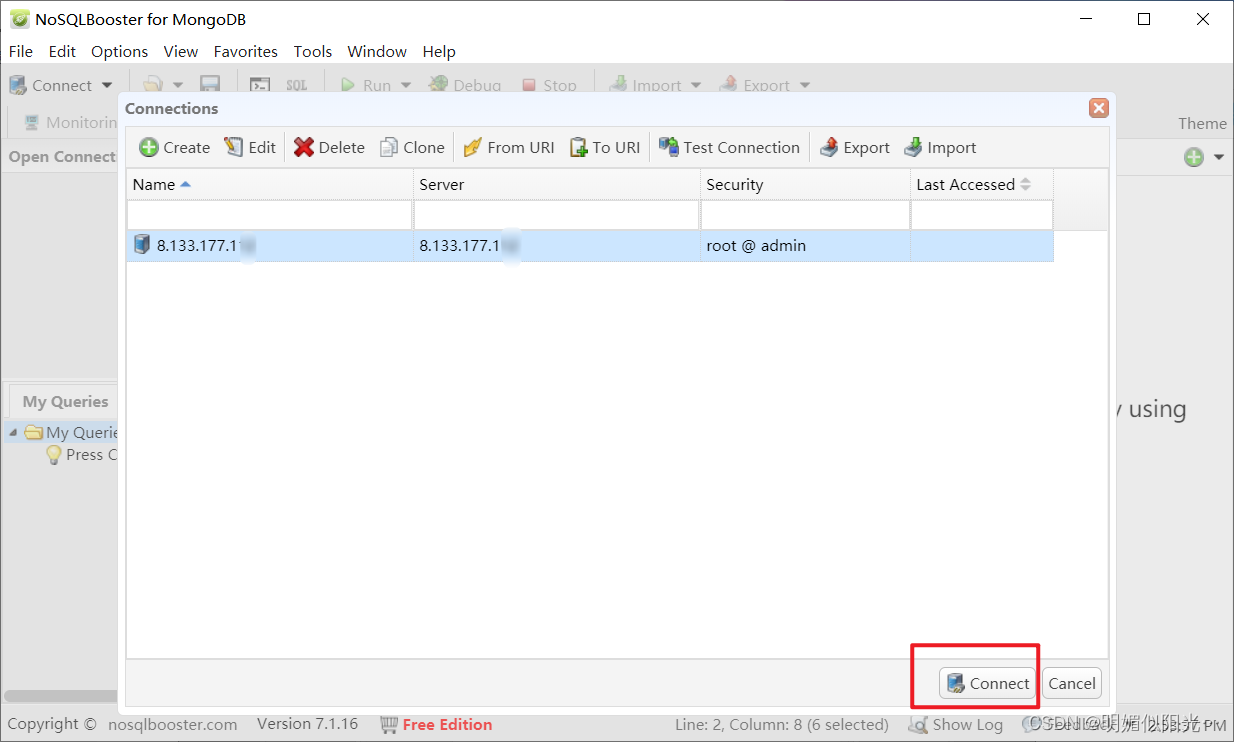Screen dimensions: 1234x742
Task: Click main toolbar Export button
Action: click(x=755, y=85)
